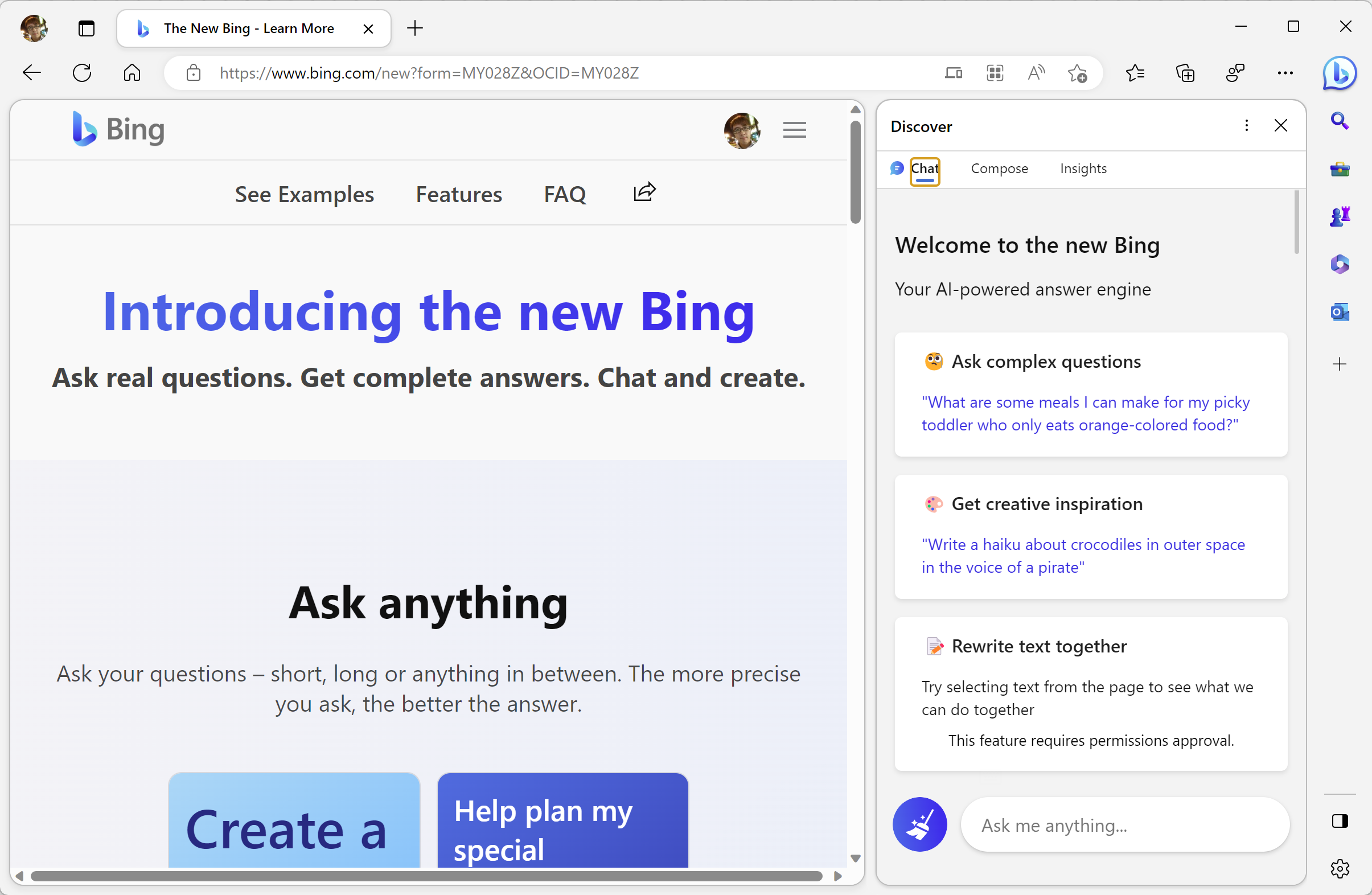Image resolution: width=1372 pixels, height=895 pixels.
Task: Switch to the Insights tab
Action: 1083,169
